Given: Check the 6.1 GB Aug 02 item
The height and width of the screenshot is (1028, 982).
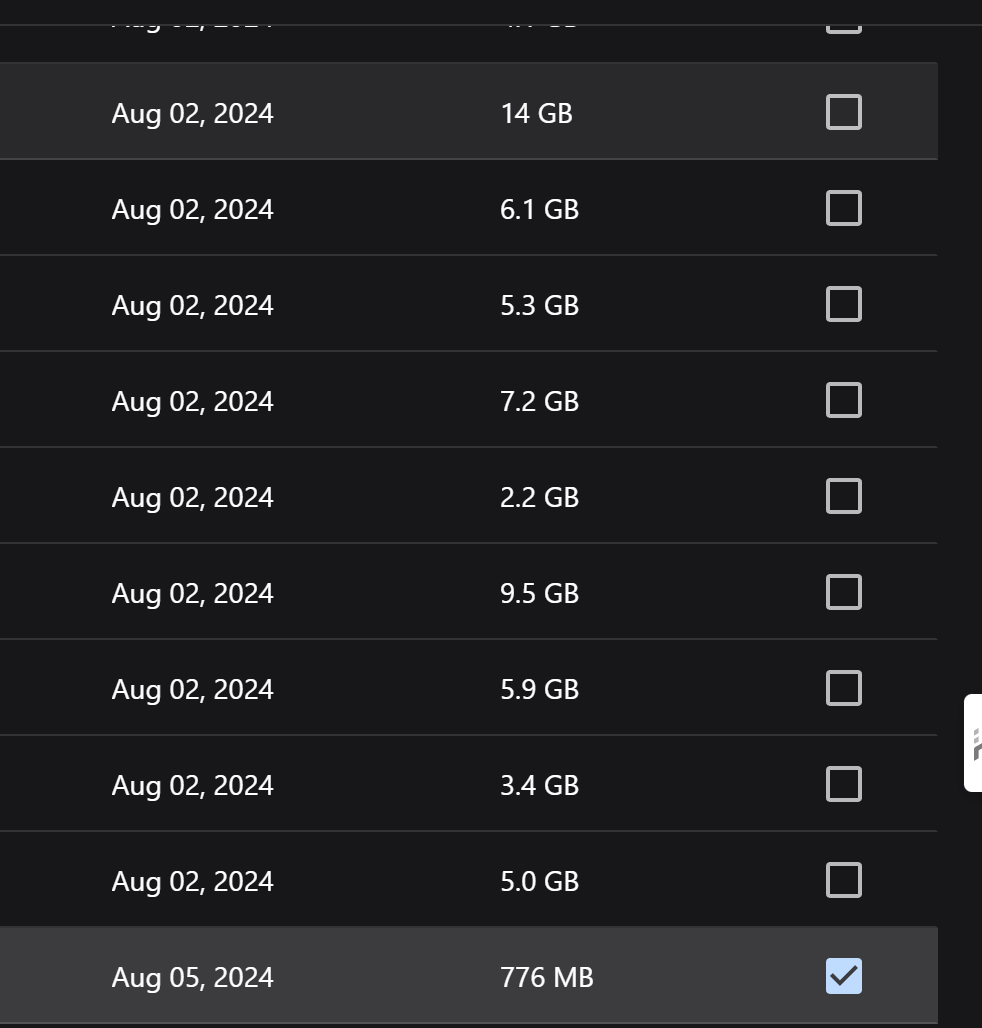Looking at the screenshot, I should tap(843, 208).
